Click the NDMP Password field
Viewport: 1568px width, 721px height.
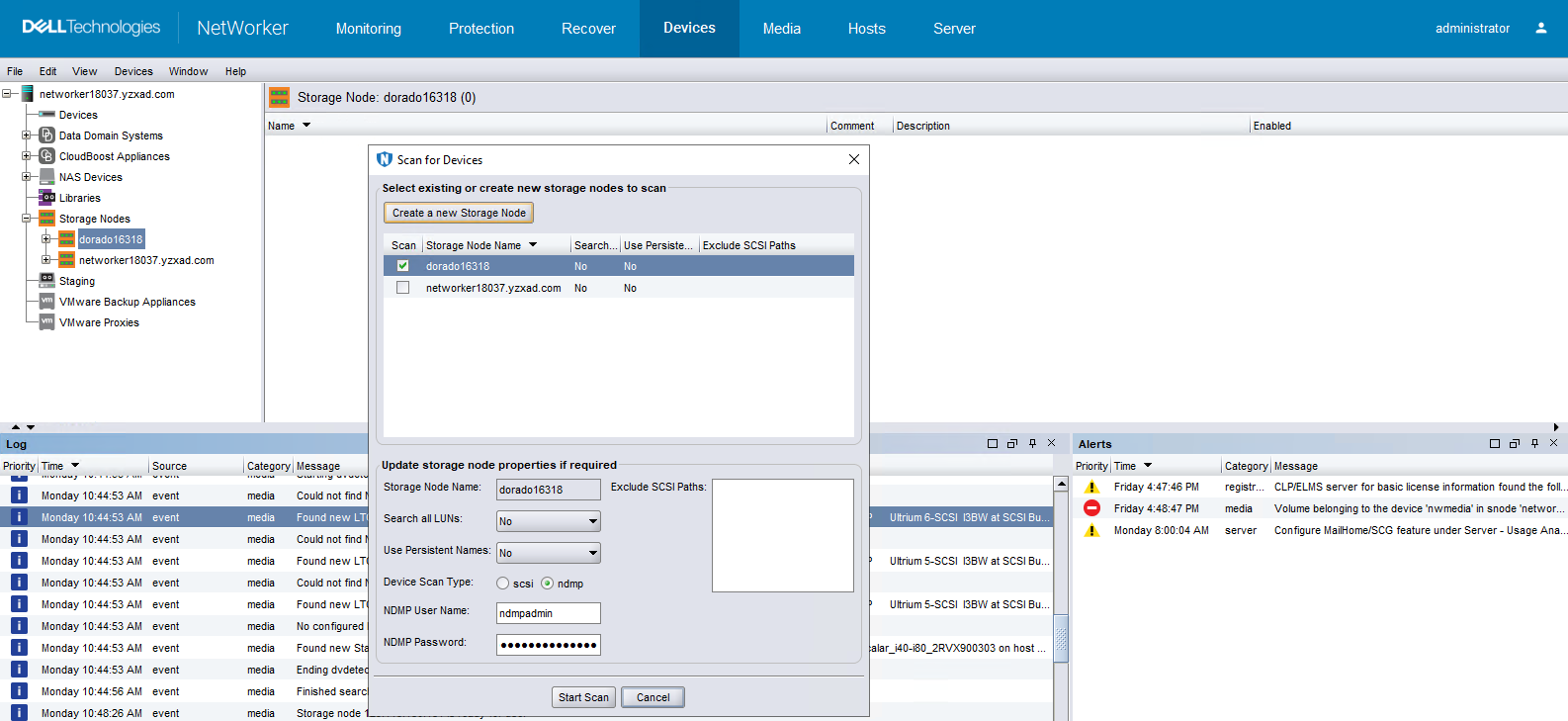tap(549, 645)
